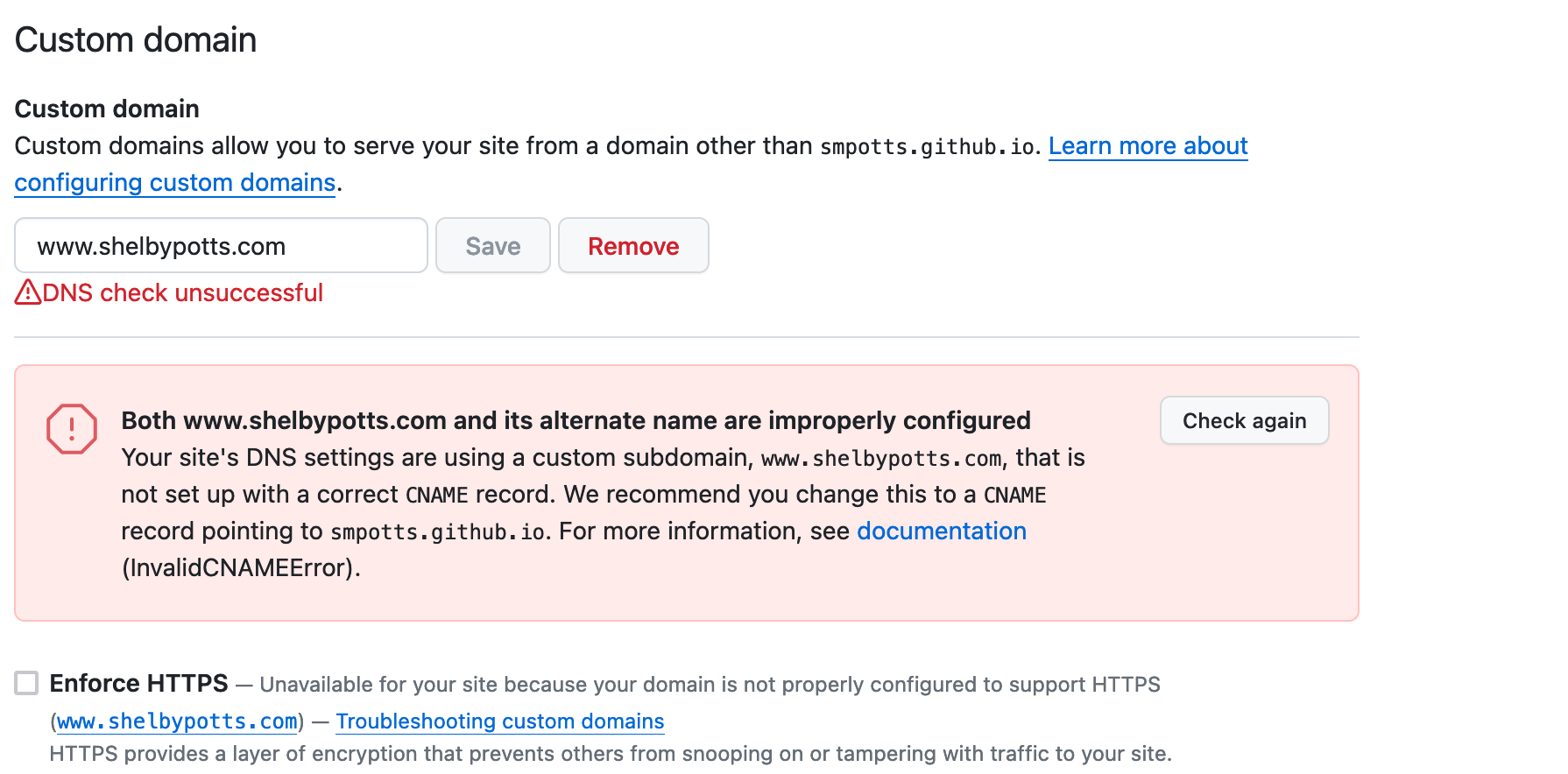This screenshot has height=774, width=1568.
Task: Click the www.shelbypotts.com link under Enforce HTTPS
Action: (177, 721)
